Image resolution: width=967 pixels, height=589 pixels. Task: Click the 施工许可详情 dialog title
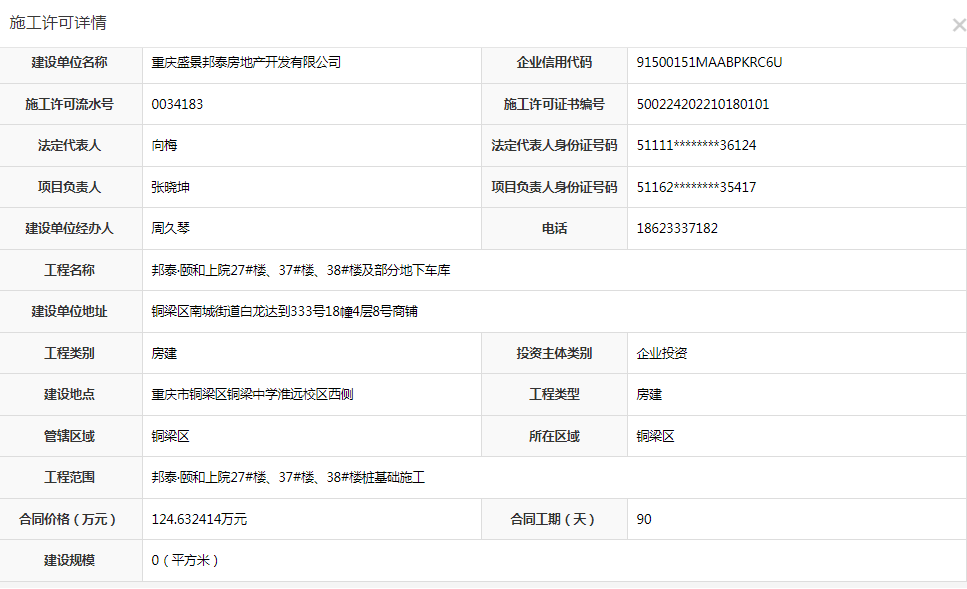click(x=58, y=23)
